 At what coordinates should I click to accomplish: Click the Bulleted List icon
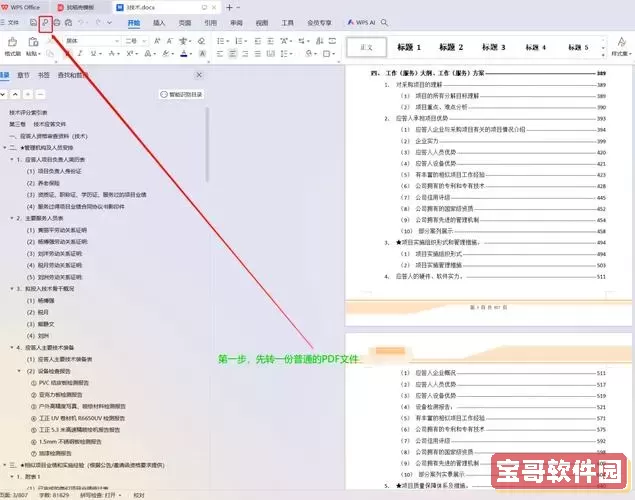point(220,41)
